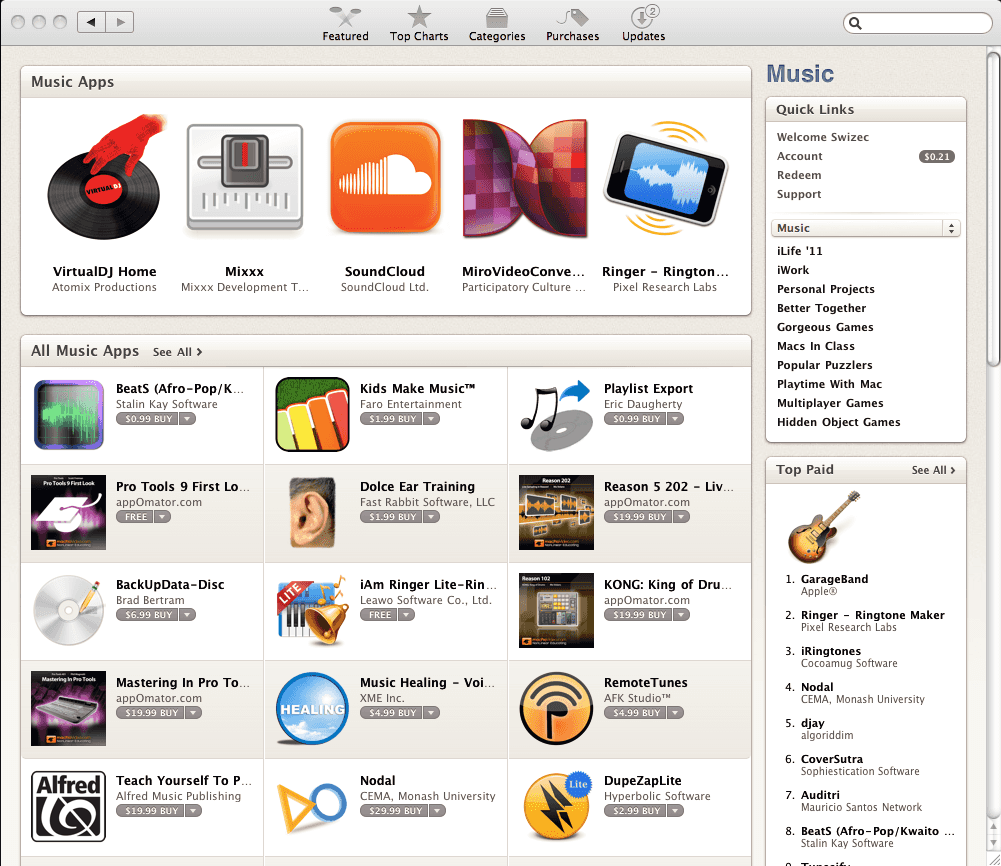Viewport: 1001px width, 866px height.
Task: Click the BackUpData-Disc disc icon
Action: (68, 610)
